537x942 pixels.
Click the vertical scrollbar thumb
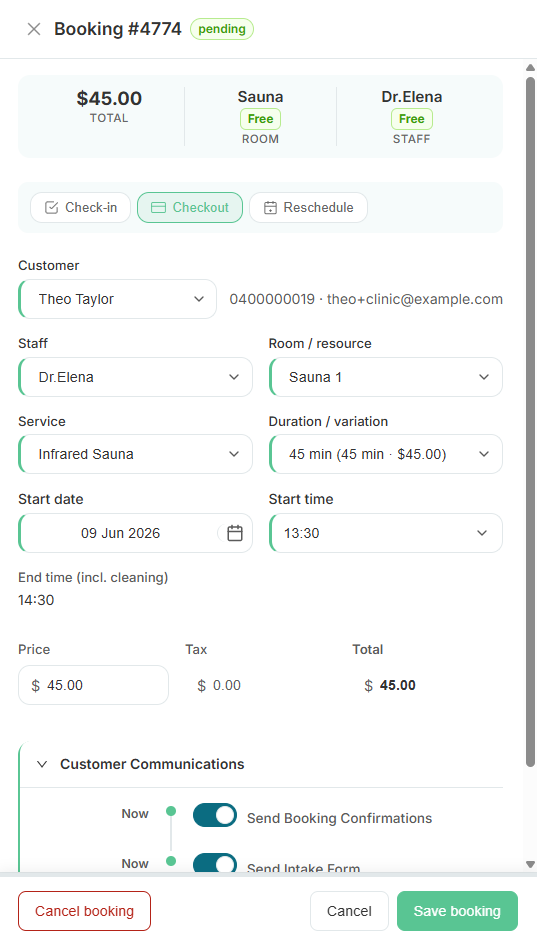[x=530, y=421]
